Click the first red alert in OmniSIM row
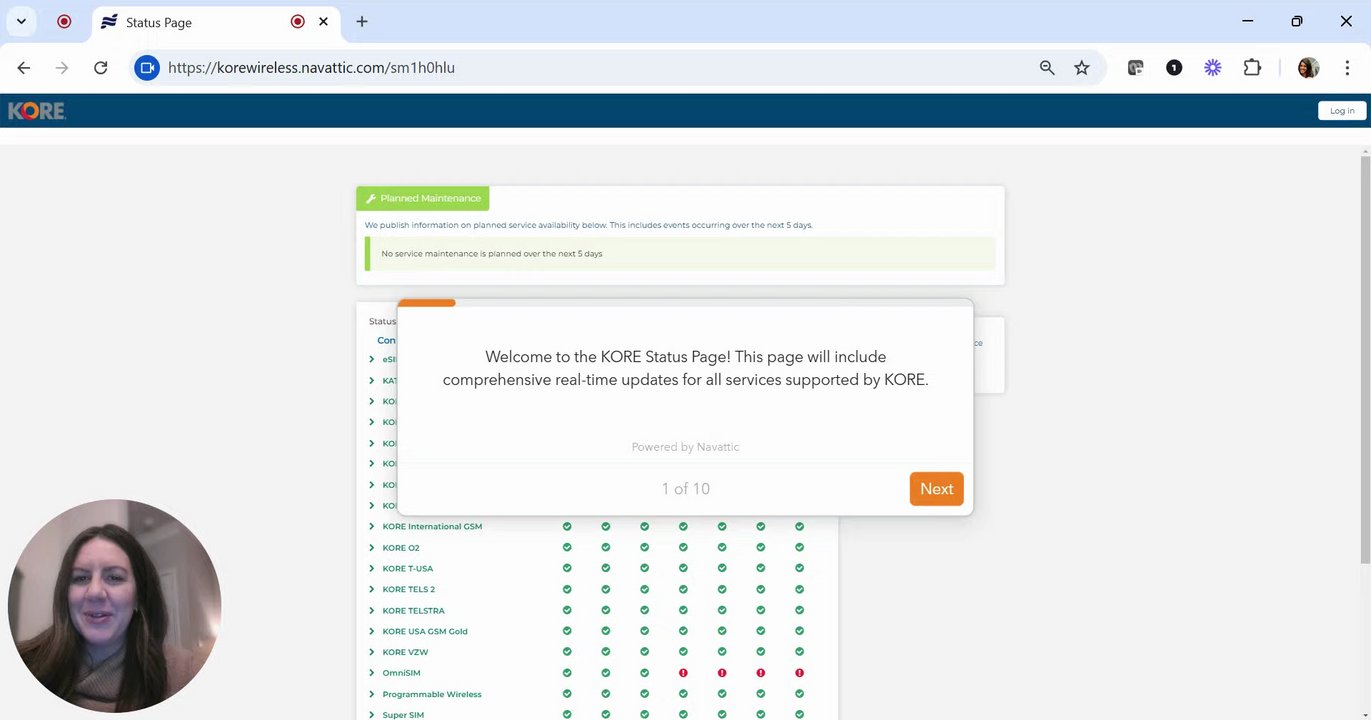The height and width of the screenshot is (720, 1371). 683,673
